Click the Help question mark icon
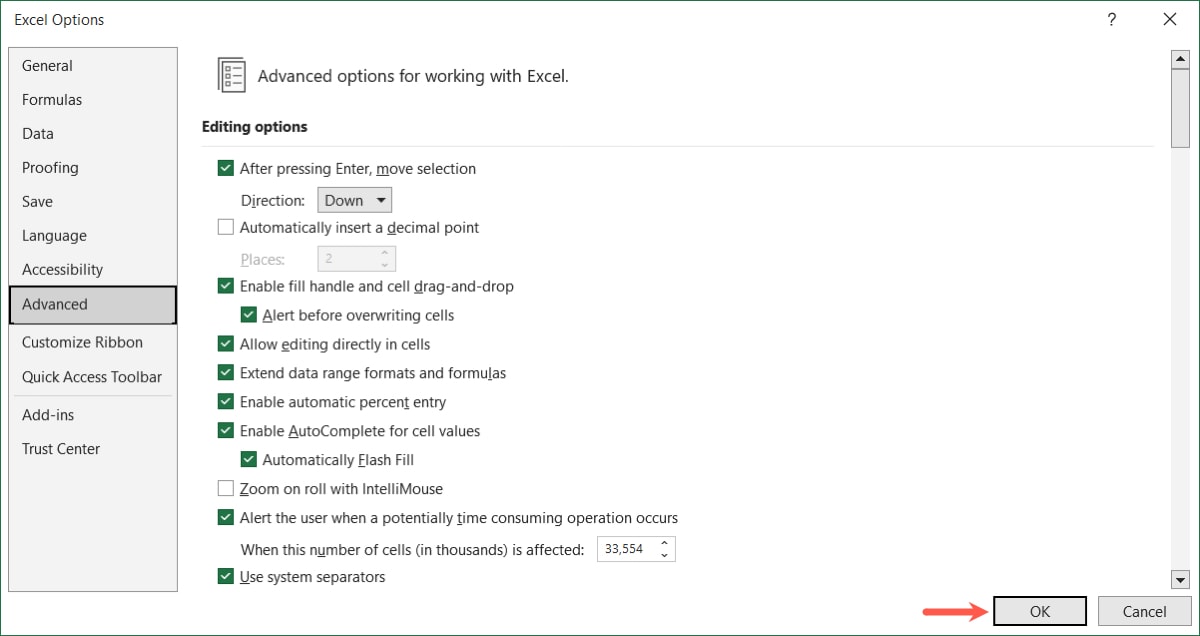 [x=1111, y=19]
